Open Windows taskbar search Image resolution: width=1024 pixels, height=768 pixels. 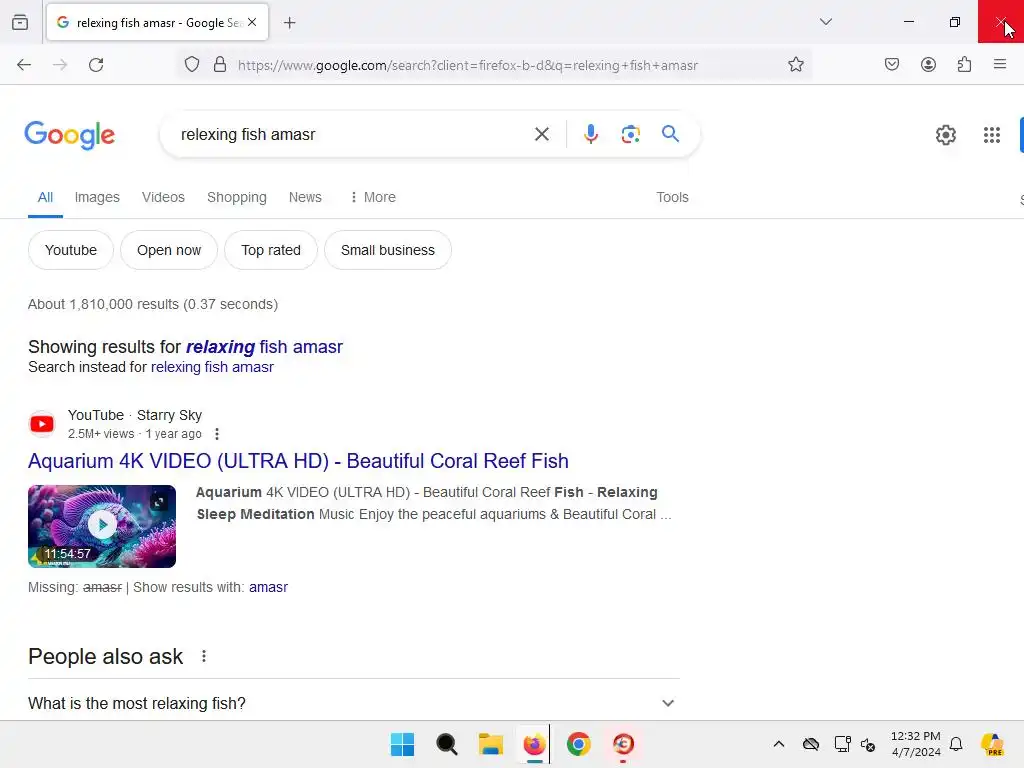(447, 744)
